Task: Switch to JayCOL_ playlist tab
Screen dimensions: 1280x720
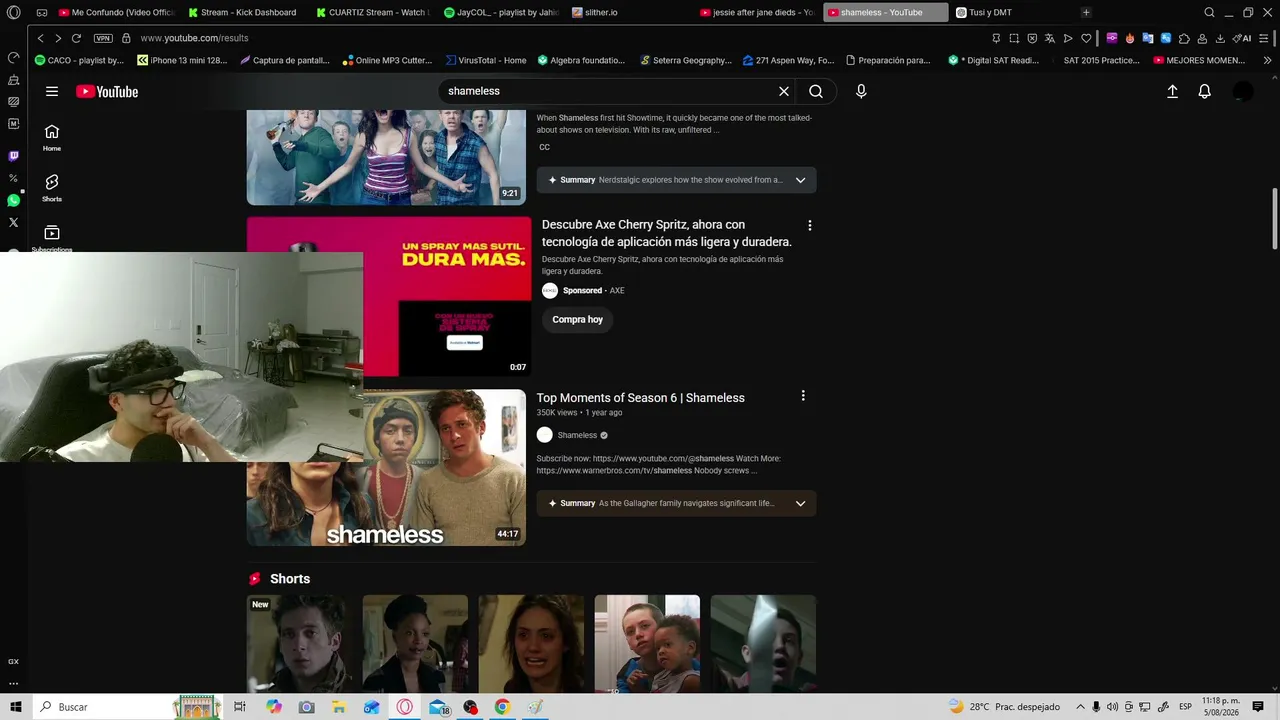Action: (x=502, y=13)
